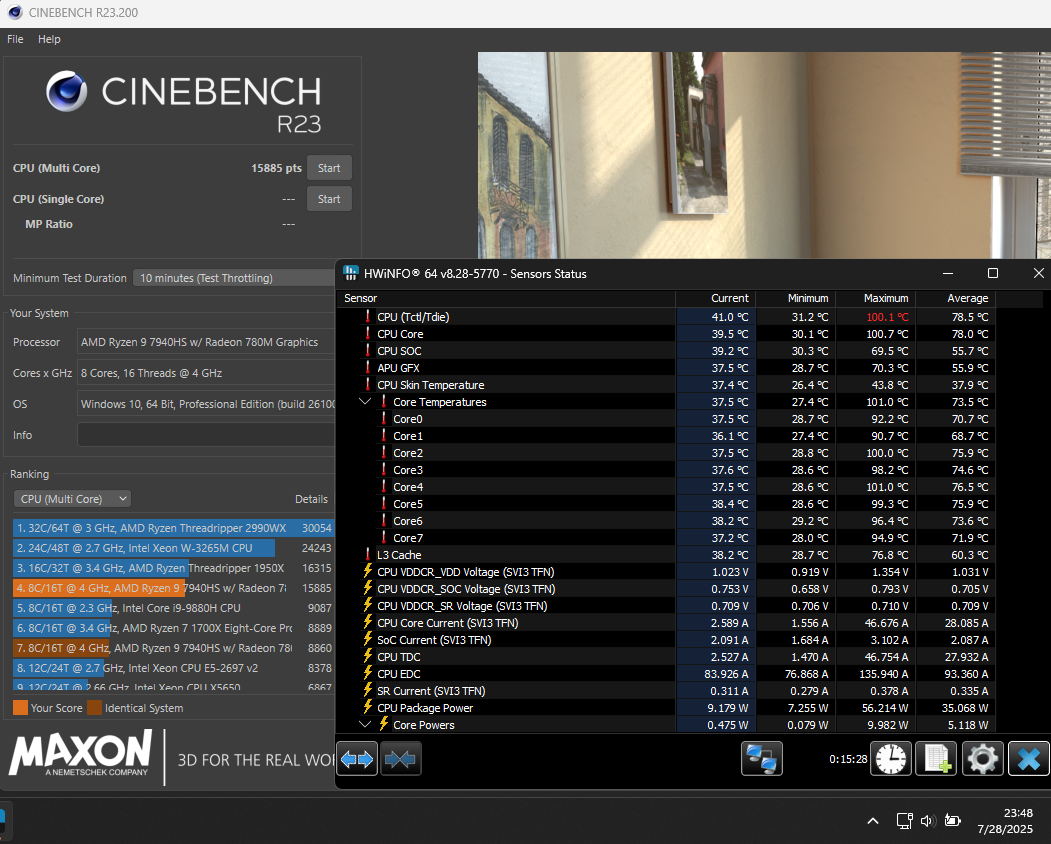Select the Core2 temperature row
1051x844 pixels.
pos(666,453)
